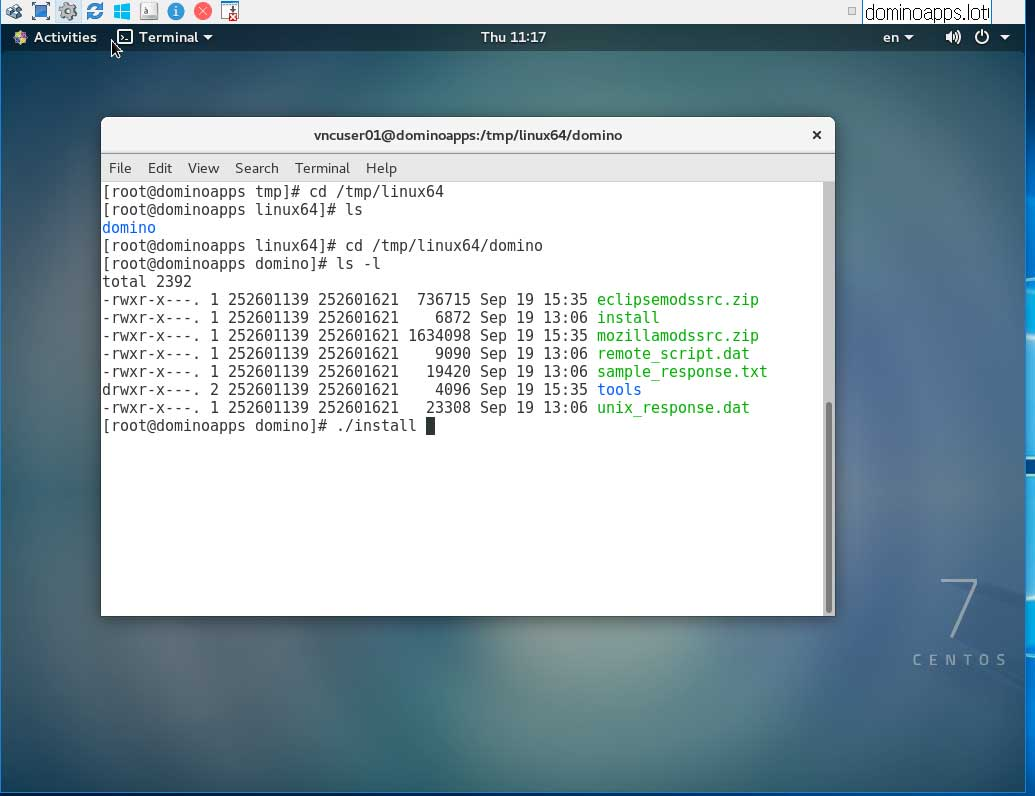Click the blue 'tools' directory name
Viewport: 1035px width, 796px height.
pyautogui.click(x=619, y=389)
